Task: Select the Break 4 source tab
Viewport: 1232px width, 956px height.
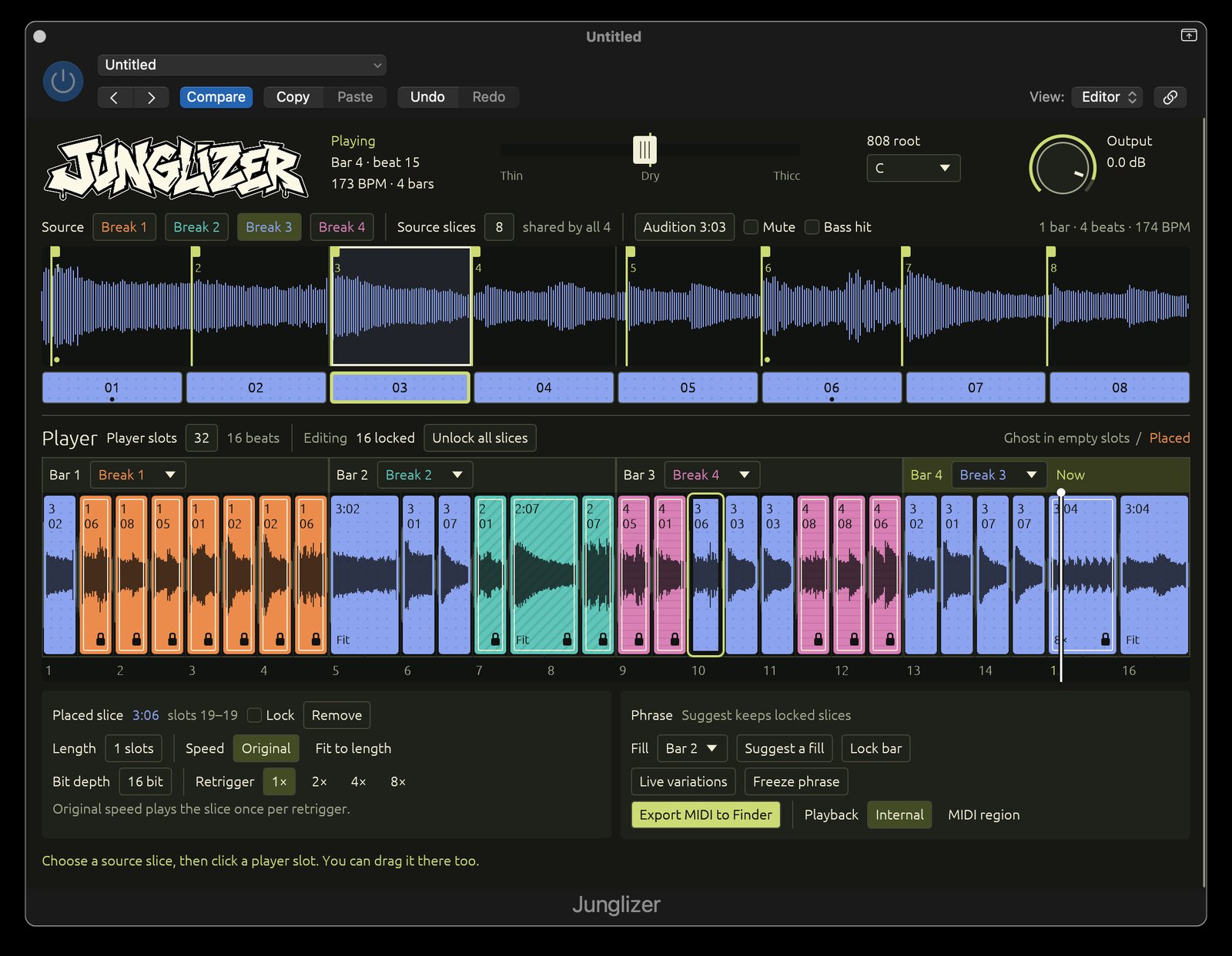Action: (342, 227)
